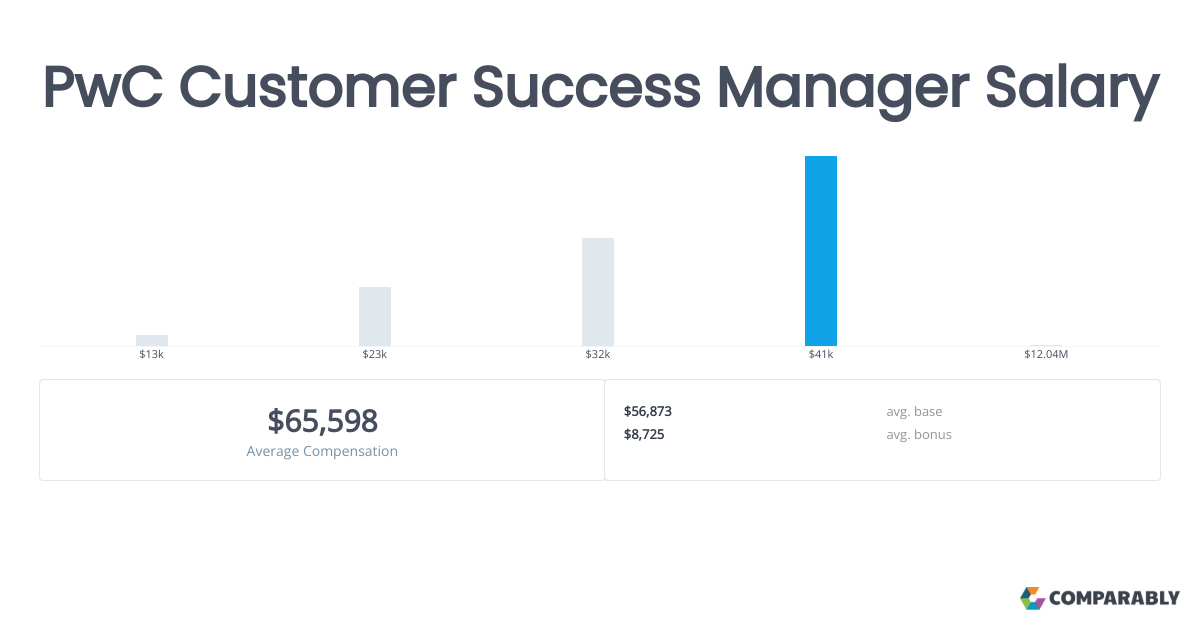Screen dimensions: 1200x630
Task: Select the $23k gray bar
Action: pos(375,316)
